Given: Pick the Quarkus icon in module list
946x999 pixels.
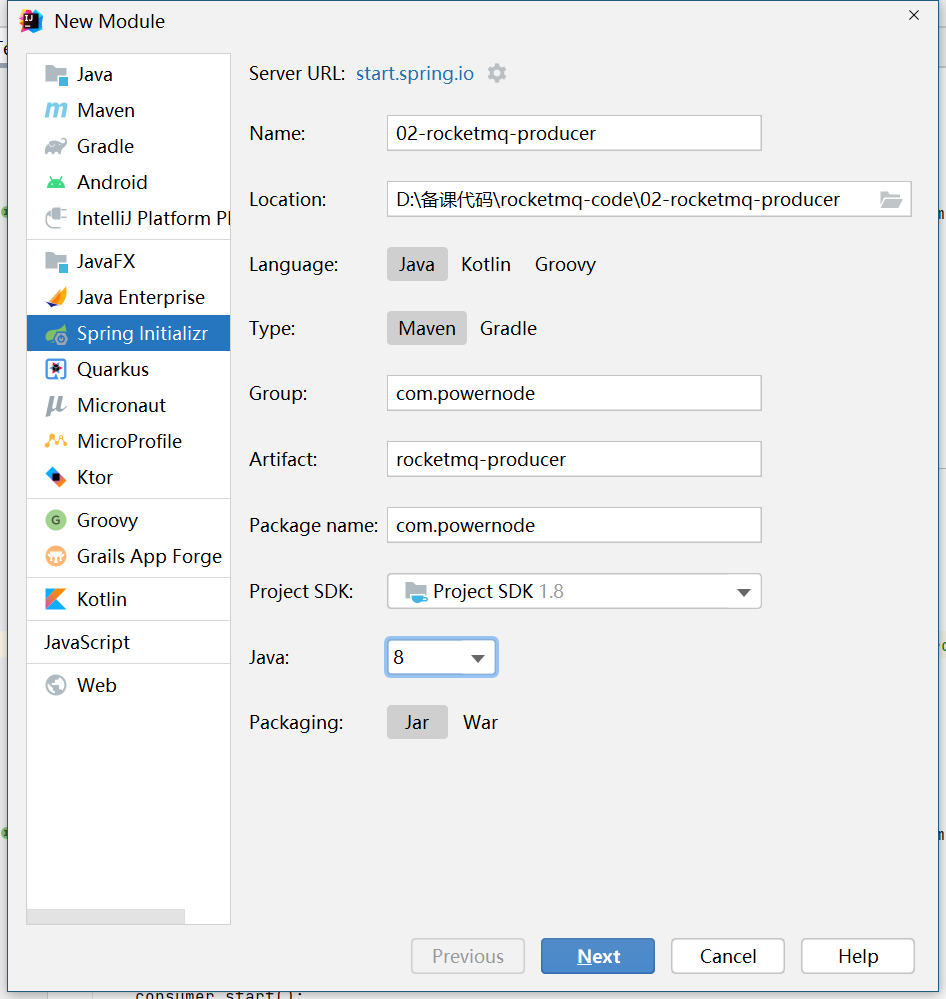Looking at the screenshot, I should [x=56, y=370].
